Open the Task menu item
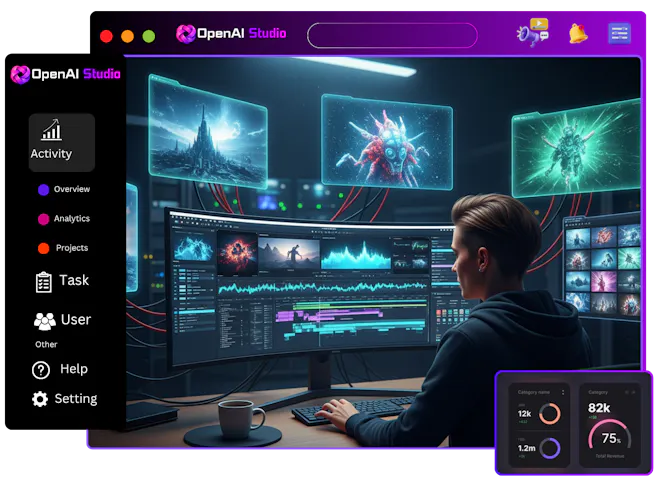Screen dimensions: 657x478 click(x=62, y=282)
